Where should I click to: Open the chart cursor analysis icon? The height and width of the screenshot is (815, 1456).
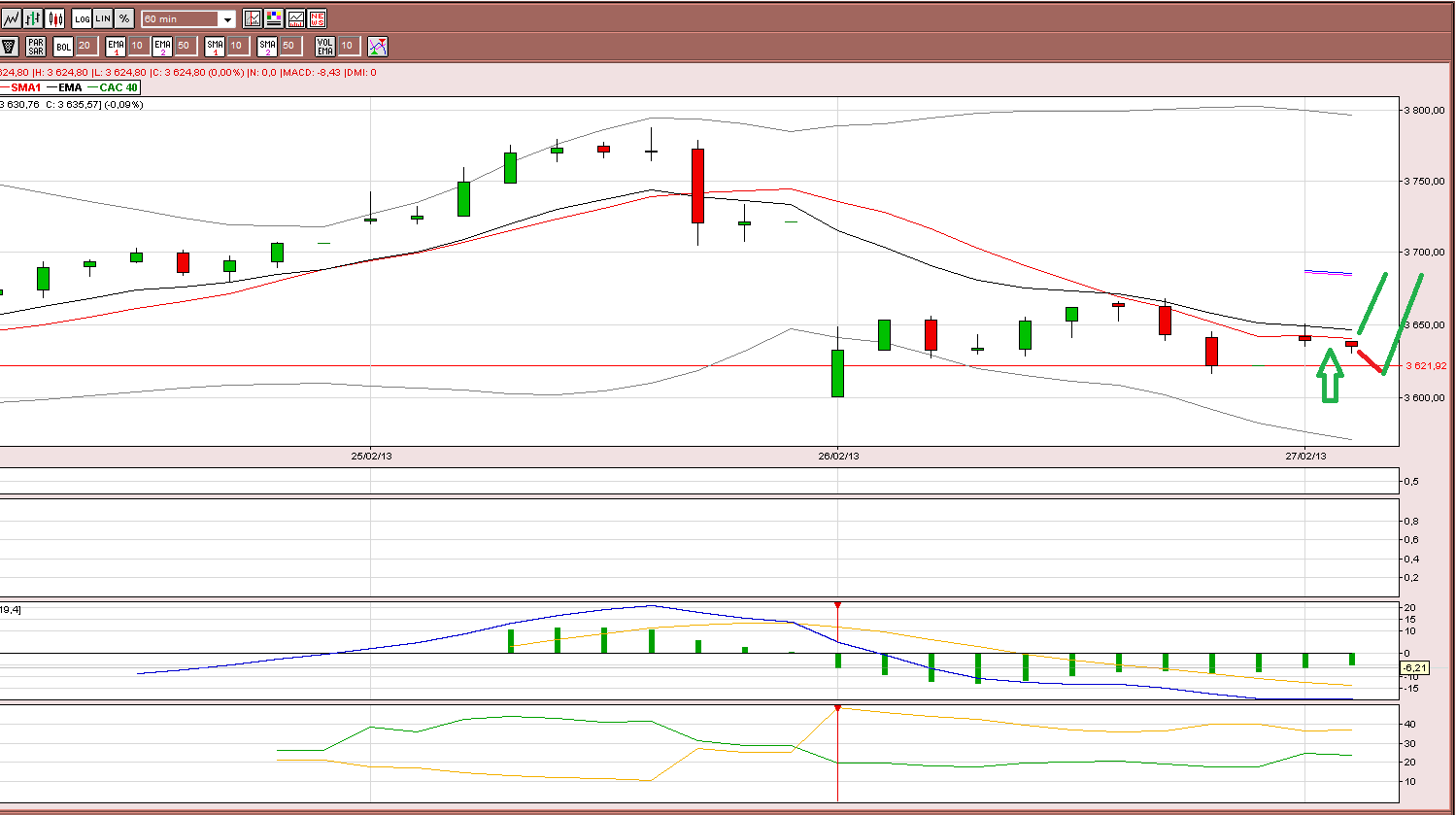253,18
